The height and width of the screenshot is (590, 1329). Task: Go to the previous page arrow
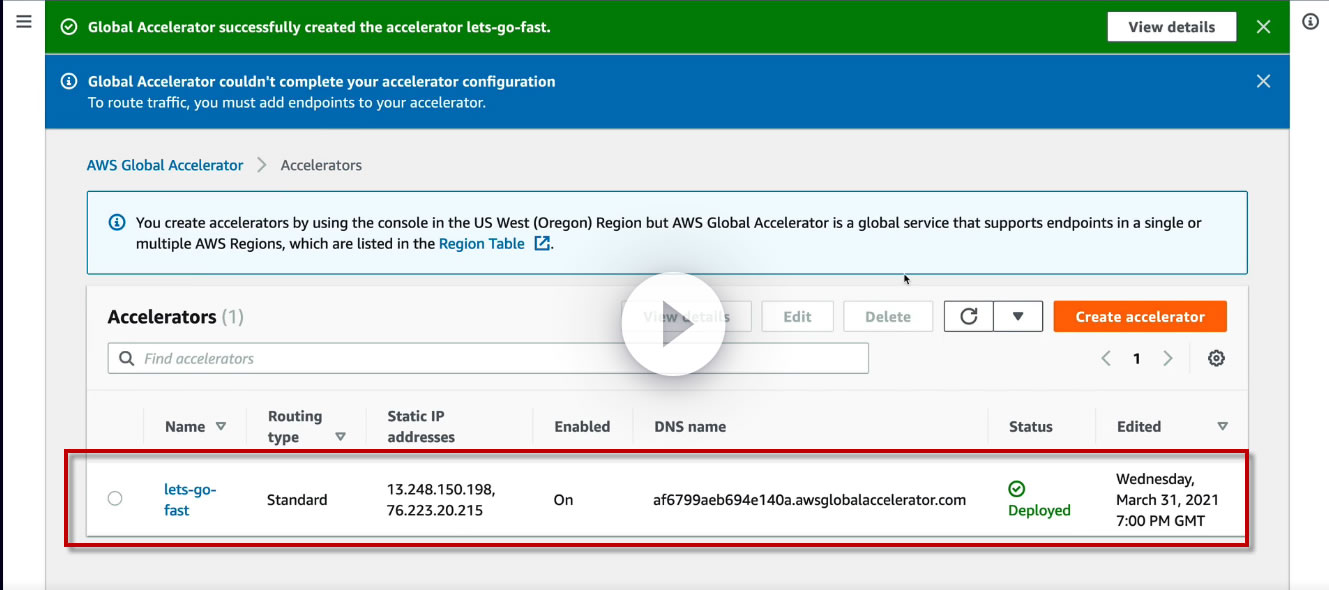tap(1106, 358)
